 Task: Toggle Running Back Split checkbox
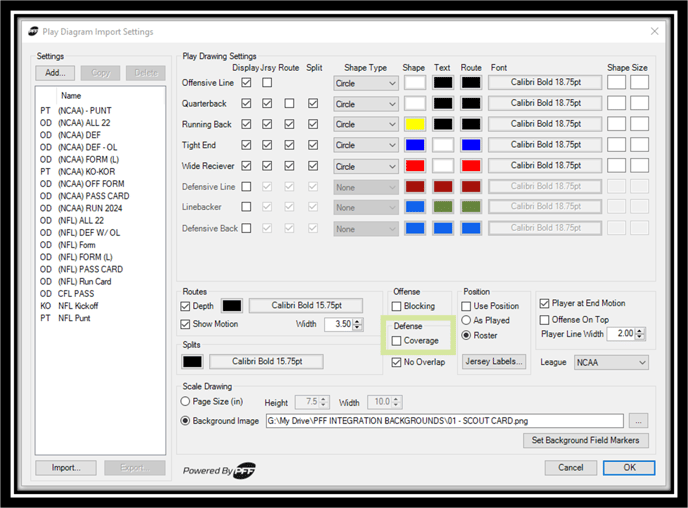pyautogui.click(x=313, y=124)
